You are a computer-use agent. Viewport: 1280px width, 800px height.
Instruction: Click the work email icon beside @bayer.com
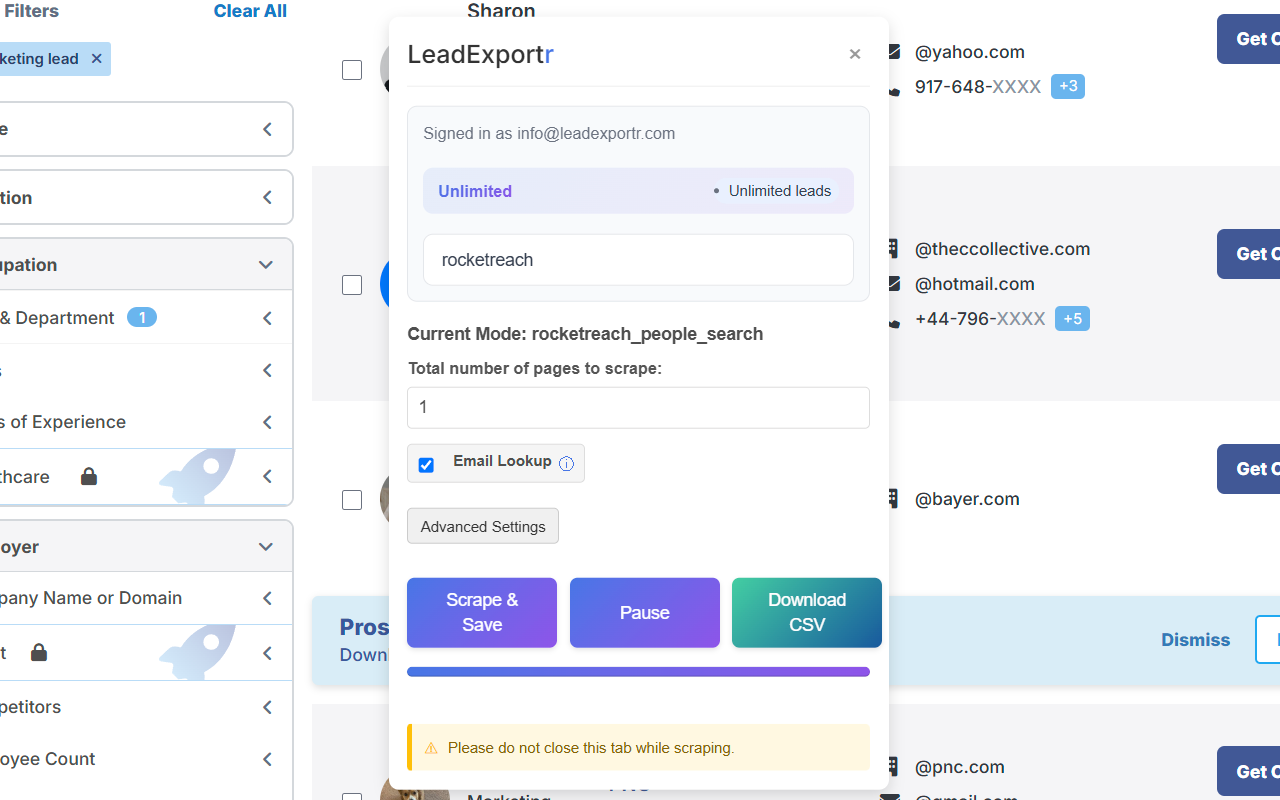[x=893, y=499]
